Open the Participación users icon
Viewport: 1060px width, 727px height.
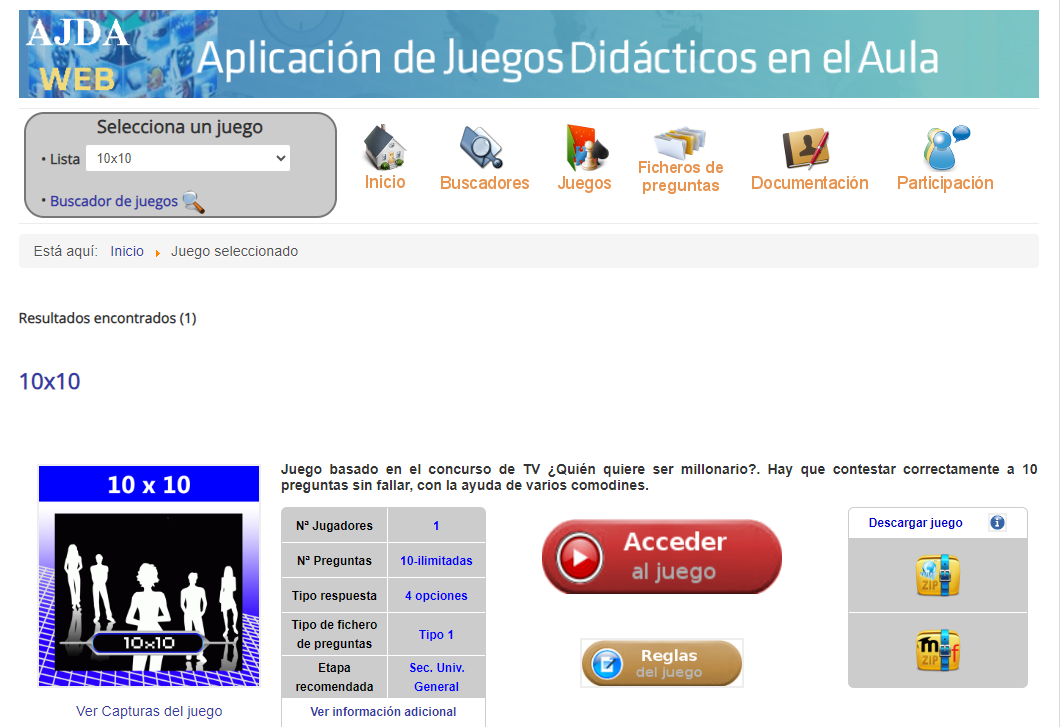945,147
